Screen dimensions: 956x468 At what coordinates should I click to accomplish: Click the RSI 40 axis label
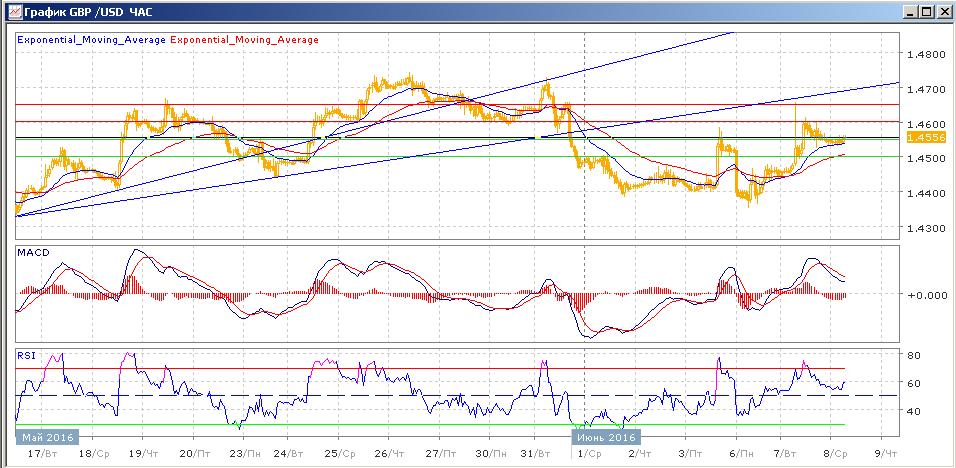pyautogui.click(x=914, y=411)
